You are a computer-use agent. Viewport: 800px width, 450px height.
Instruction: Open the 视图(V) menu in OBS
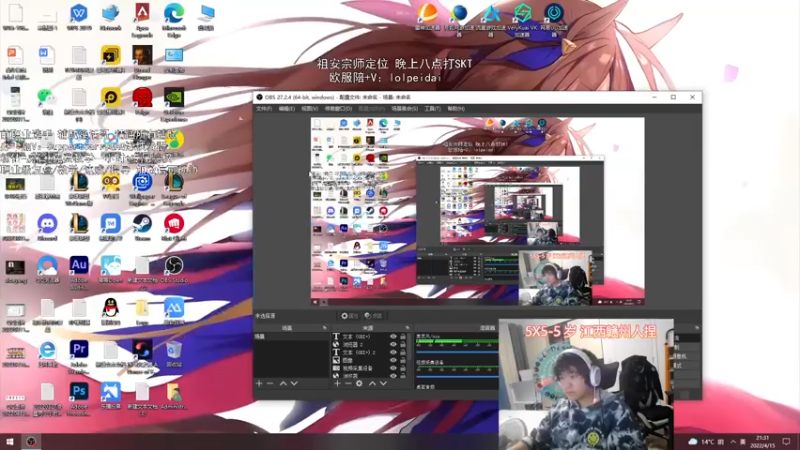pyautogui.click(x=309, y=109)
